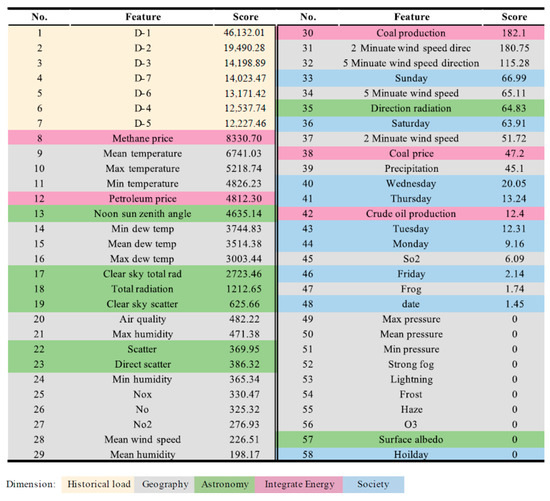This screenshot has height=501, width=550.
Task: Select the Integrate Energy legend swatch
Action: [x=299, y=484]
